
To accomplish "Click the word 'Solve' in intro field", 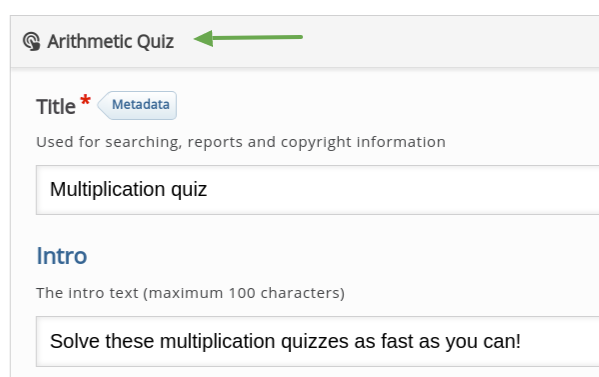I will coord(75,341).
